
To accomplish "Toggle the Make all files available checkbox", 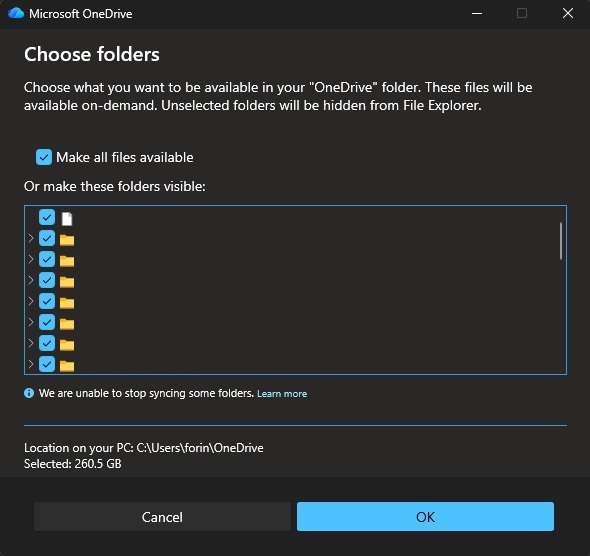I will coord(44,157).
